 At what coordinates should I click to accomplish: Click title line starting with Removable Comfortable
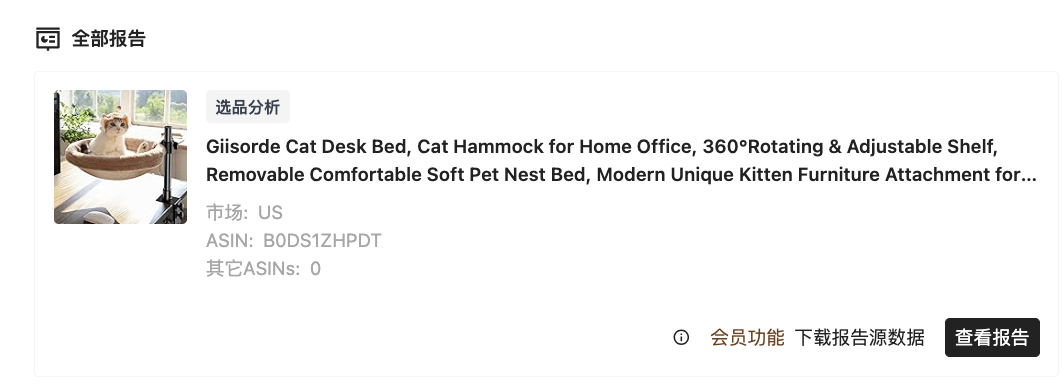pyautogui.click(x=621, y=174)
